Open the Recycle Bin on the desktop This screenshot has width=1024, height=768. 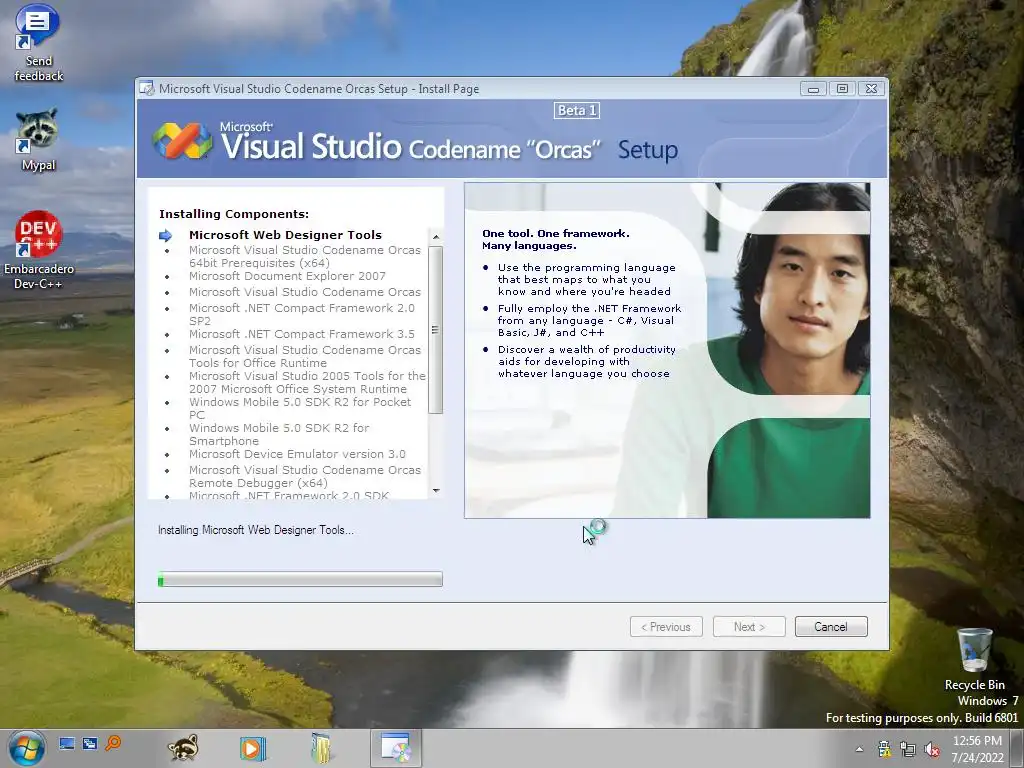974,659
